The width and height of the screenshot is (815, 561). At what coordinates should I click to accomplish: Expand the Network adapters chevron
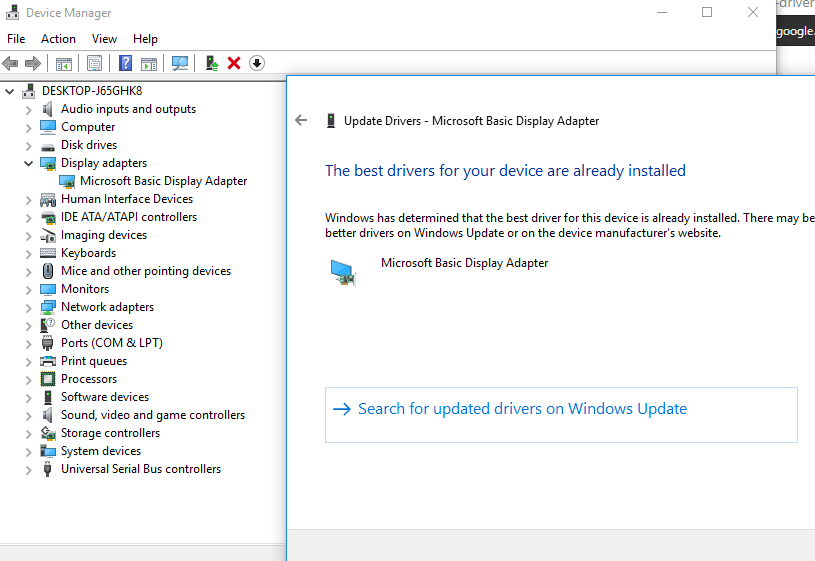click(29, 308)
